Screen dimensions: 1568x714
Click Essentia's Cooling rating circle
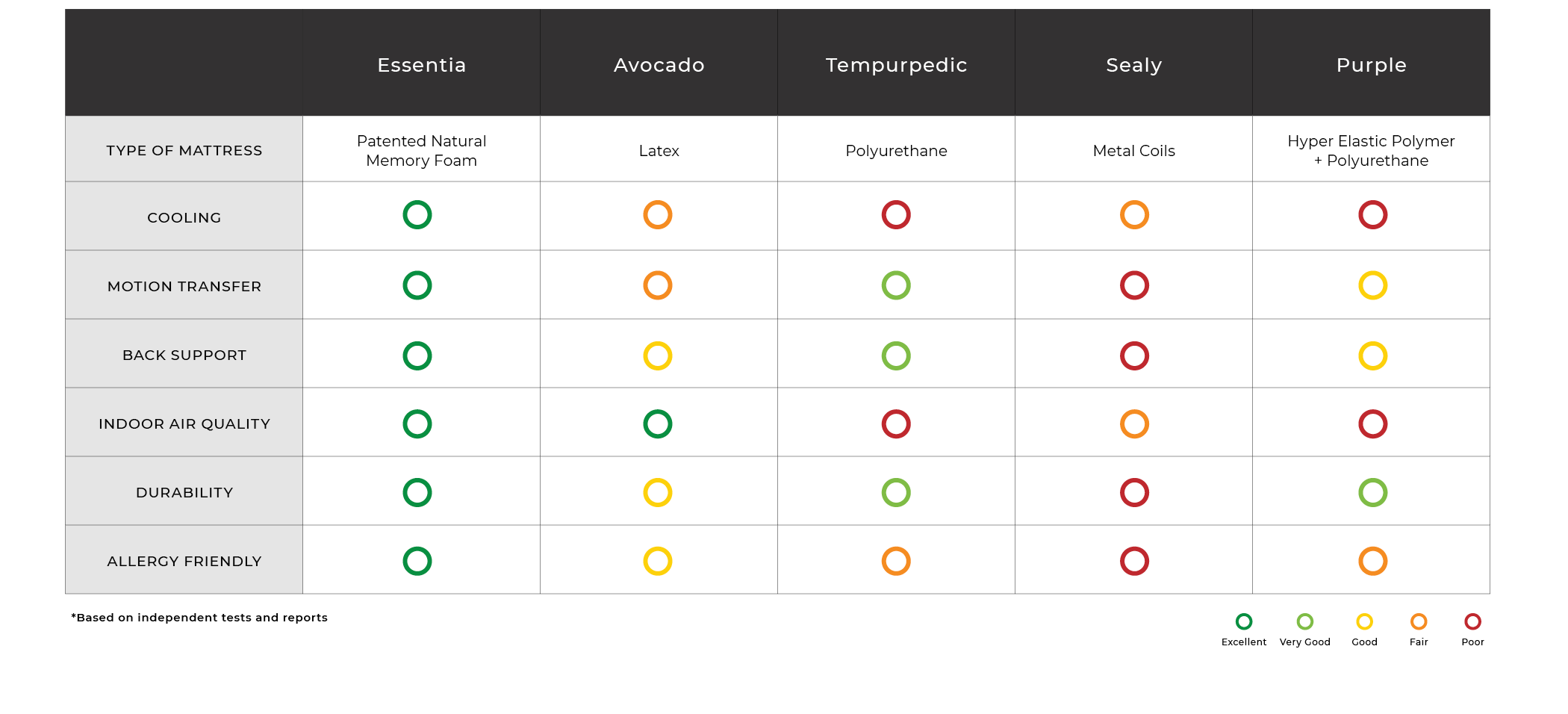[417, 215]
